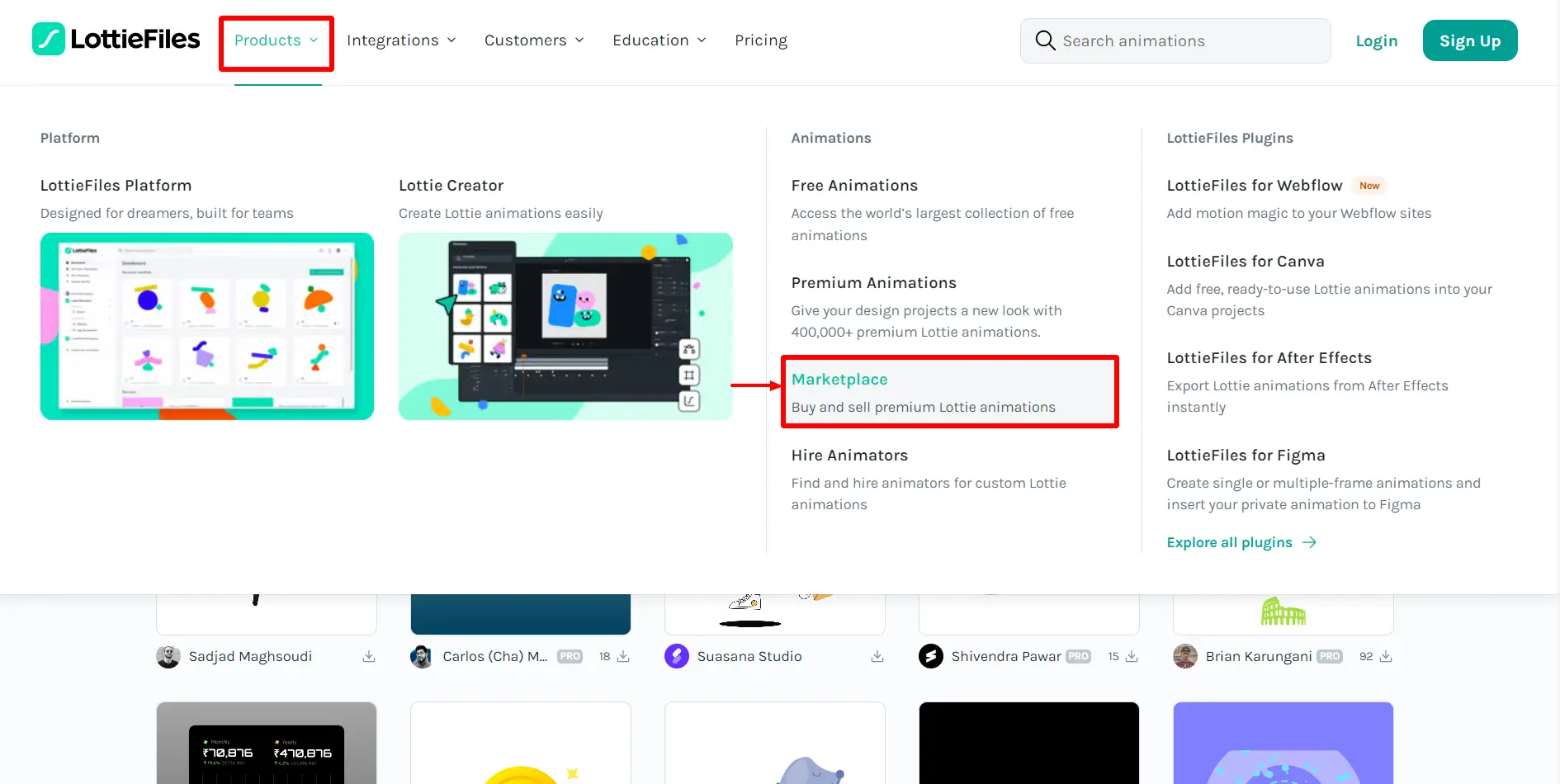Expand the Products dropdown menu
The image size is (1560, 784).
276,40
